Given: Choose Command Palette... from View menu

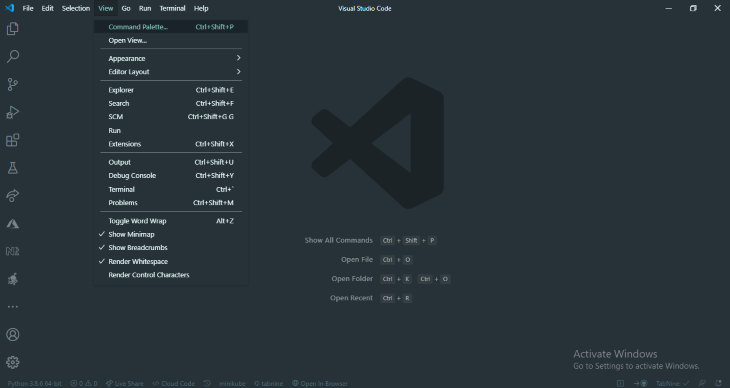Looking at the screenshot, I should coord(171,27).
